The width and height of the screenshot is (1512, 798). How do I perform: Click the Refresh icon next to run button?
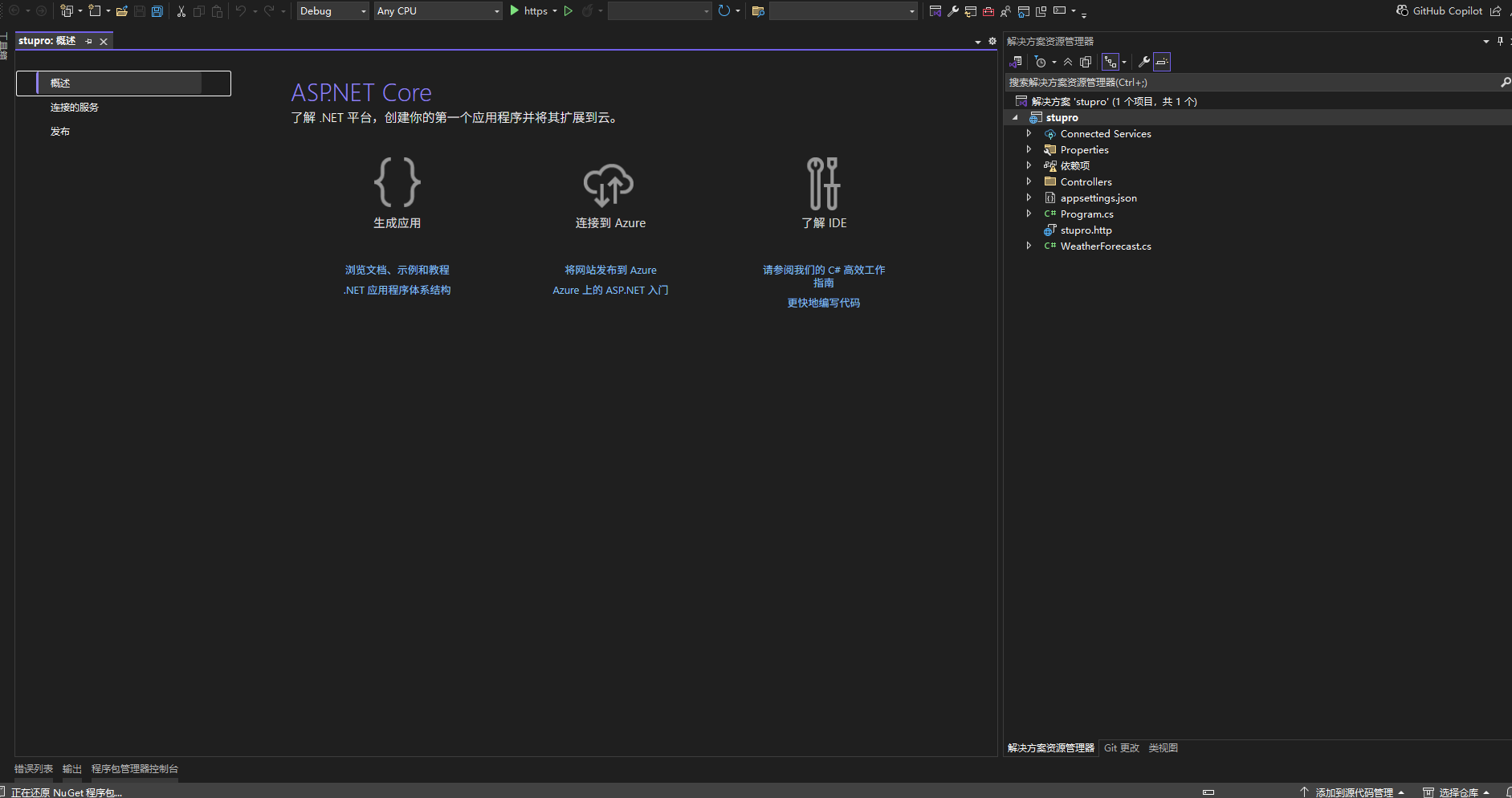pyautogui.click(x=725, y=10)
